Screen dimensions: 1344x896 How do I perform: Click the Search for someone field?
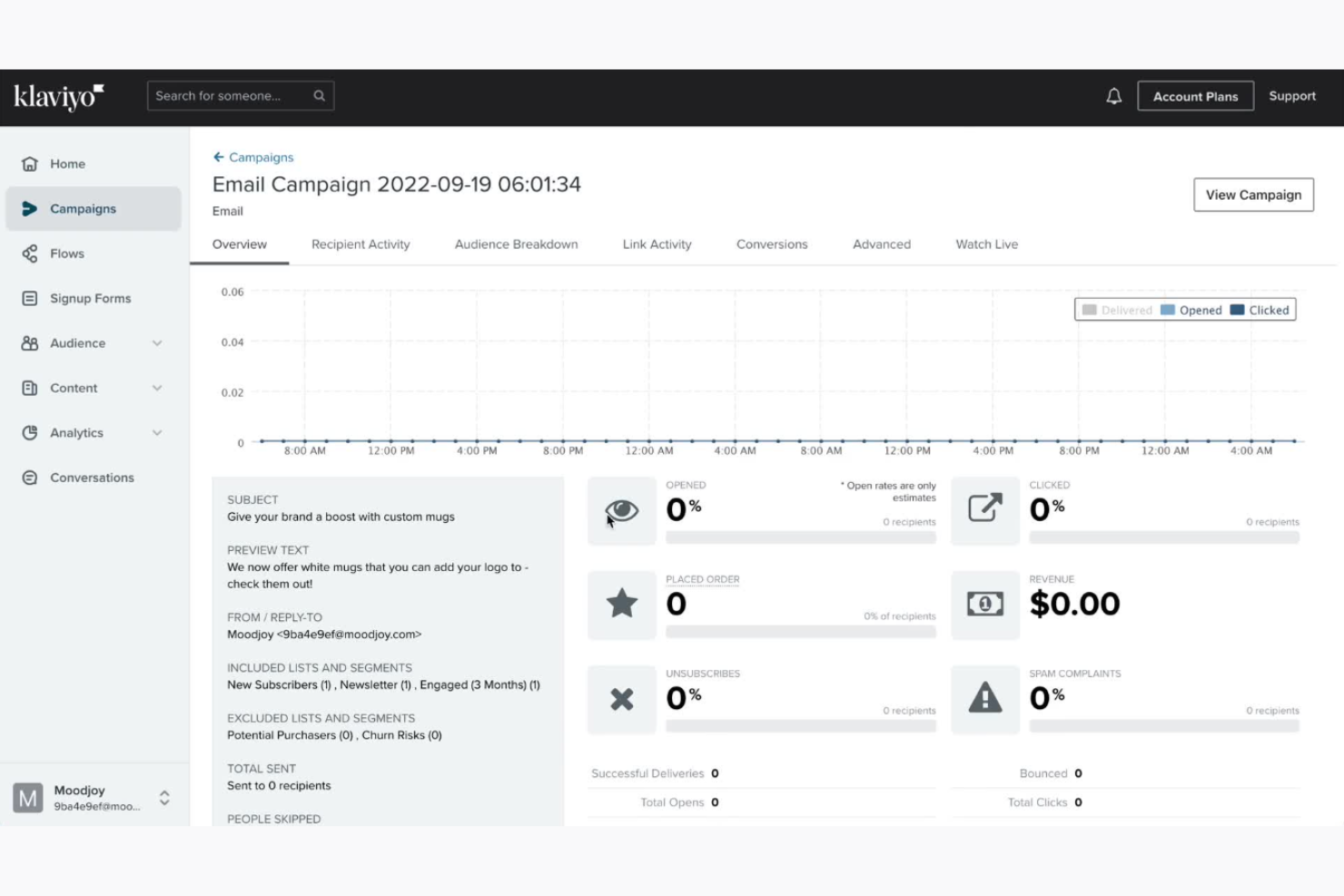coord(241,96)
